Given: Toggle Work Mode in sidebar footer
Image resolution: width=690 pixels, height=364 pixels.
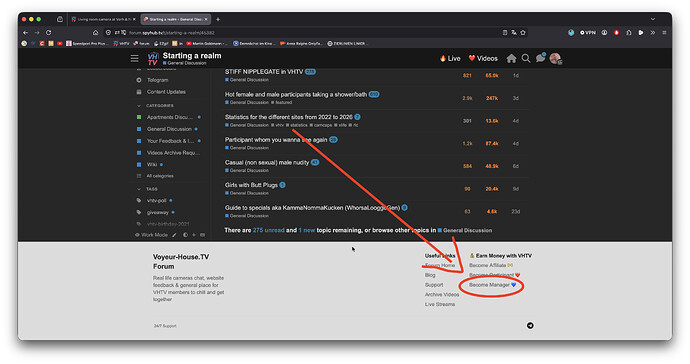Looking at the screenshot, I should [151, 235].
